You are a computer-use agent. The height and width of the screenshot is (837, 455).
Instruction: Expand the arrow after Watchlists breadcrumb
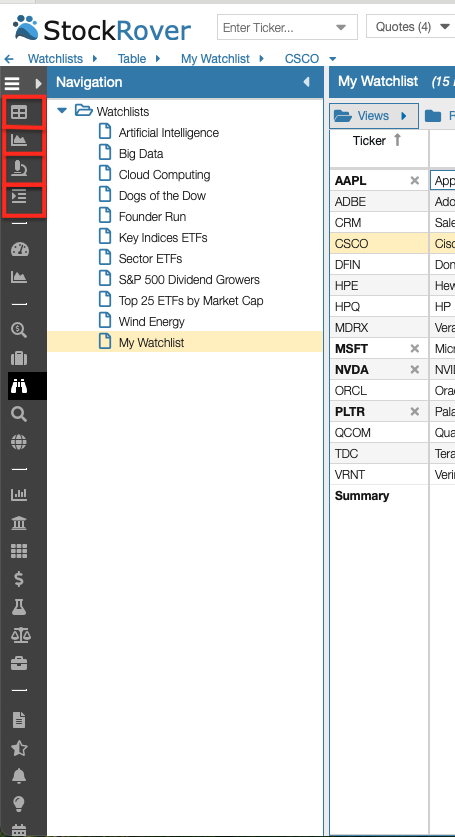point(95,59)
